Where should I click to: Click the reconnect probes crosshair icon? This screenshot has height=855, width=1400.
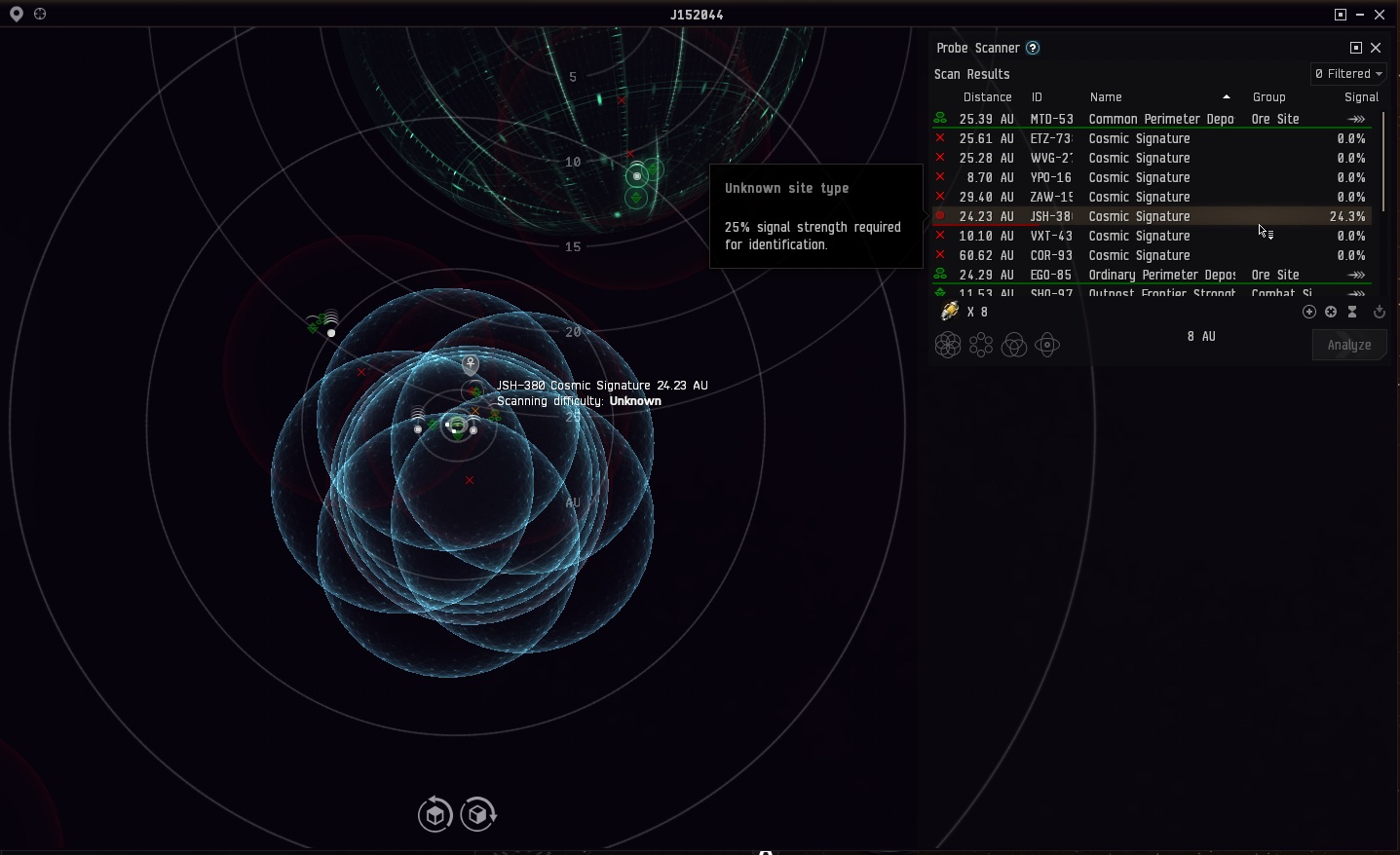tap(1331, 312)
